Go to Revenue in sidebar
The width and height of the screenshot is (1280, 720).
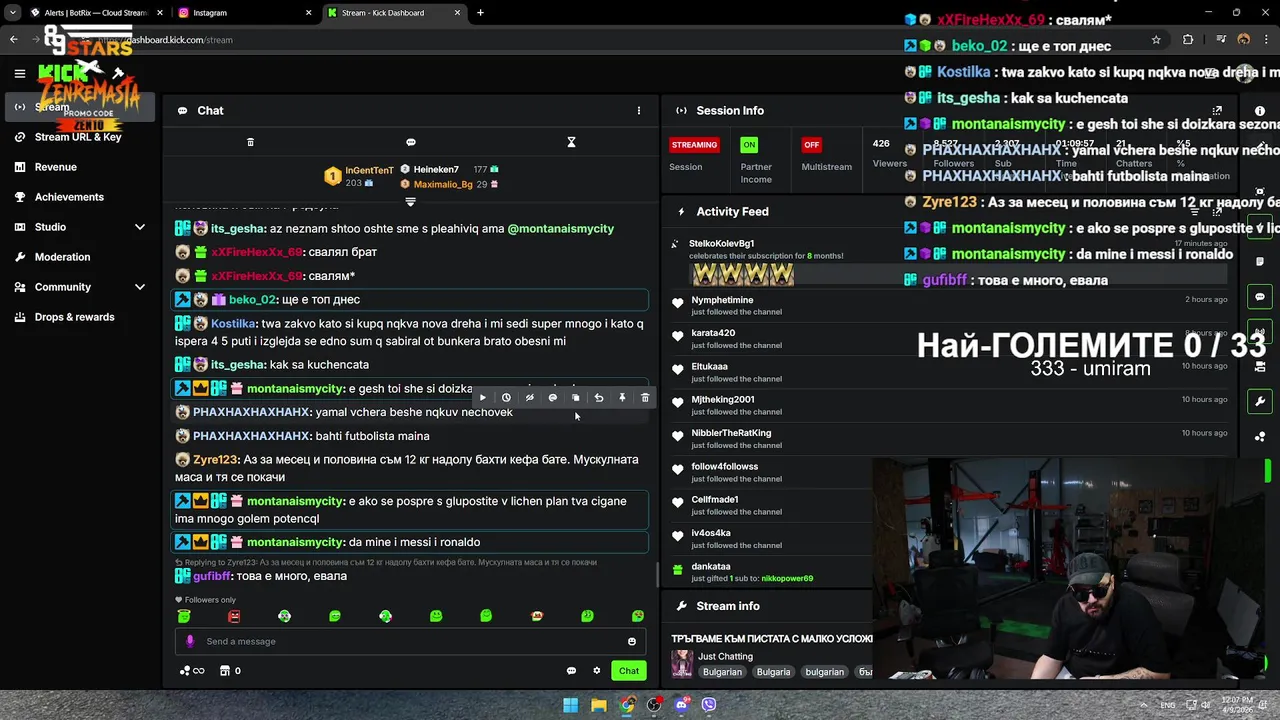point(78,167)
